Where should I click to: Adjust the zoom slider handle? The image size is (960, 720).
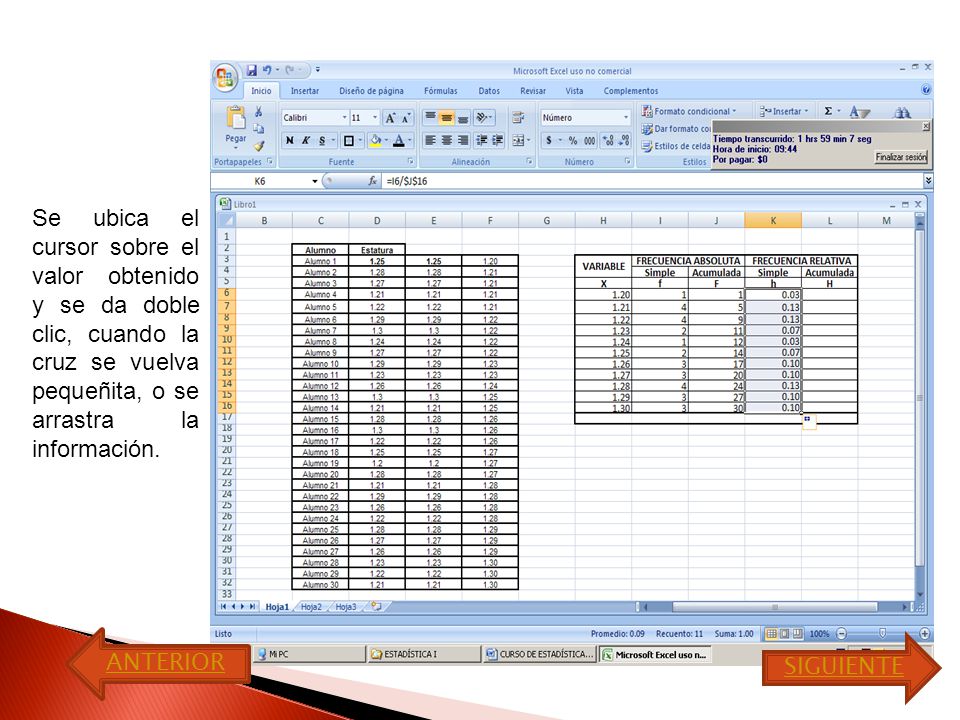point(883,634)
